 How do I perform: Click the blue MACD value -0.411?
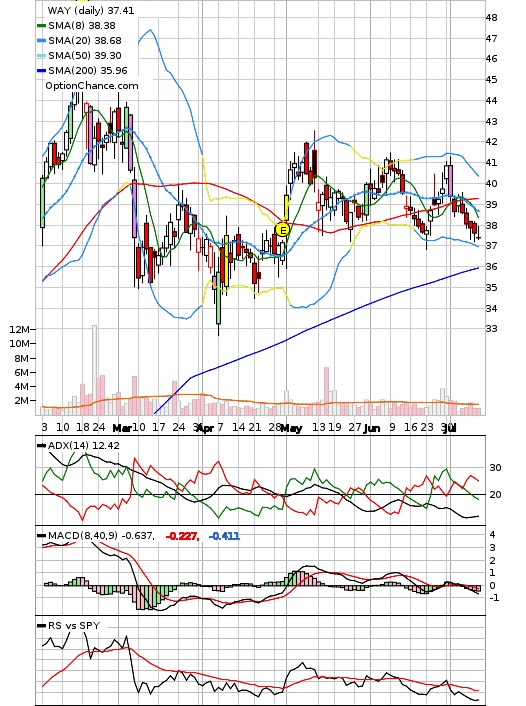[224, 536]
